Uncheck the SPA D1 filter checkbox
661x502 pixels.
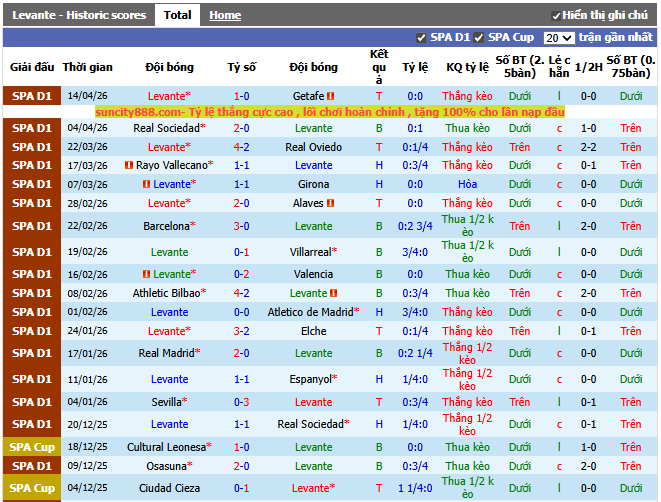click(x=421, y=38)
